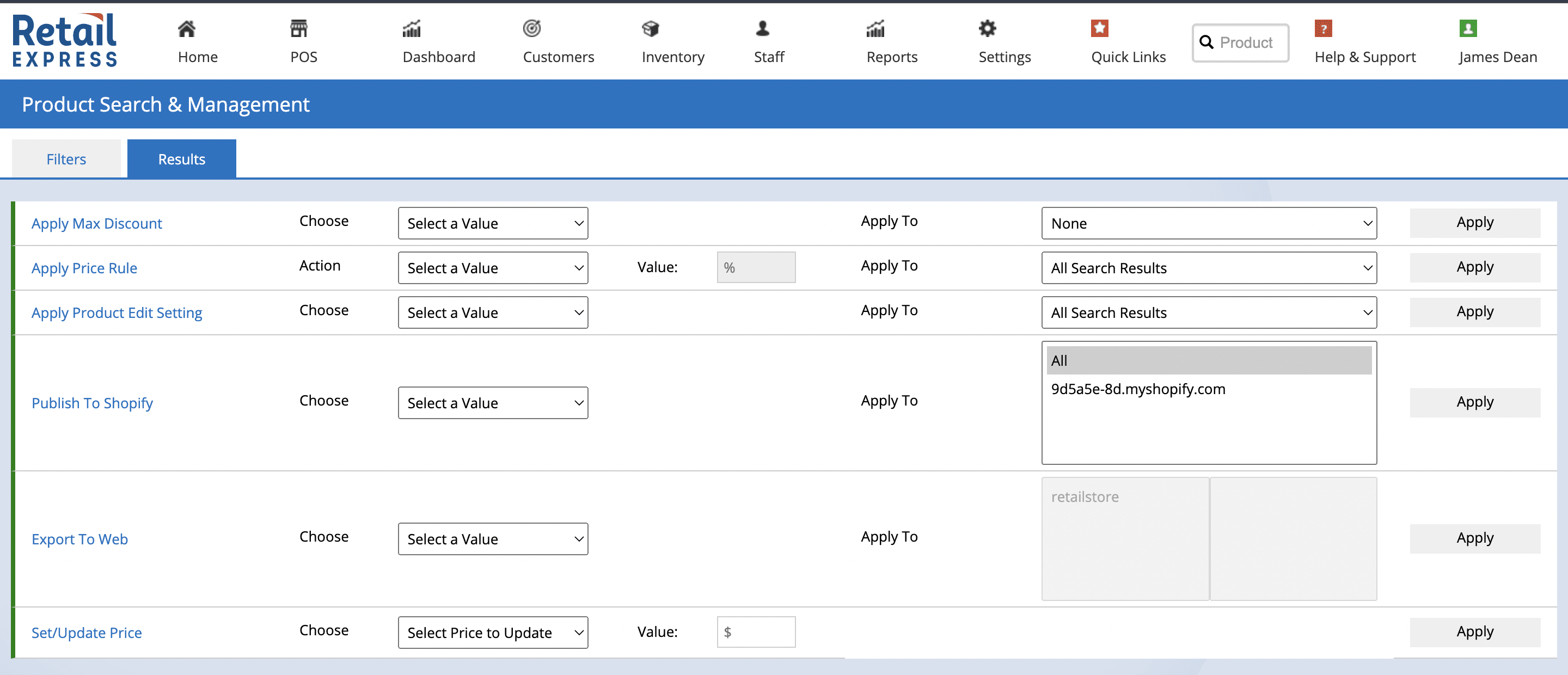Open the Inventory menu label

click(x=672, y=57)
